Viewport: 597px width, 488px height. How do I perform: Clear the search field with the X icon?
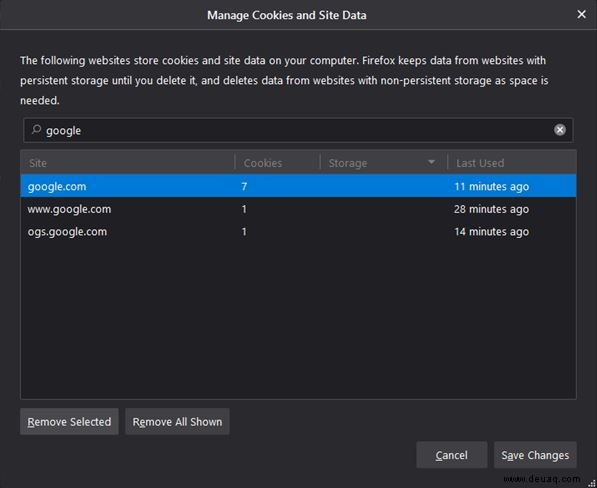pyautogui.click(x=559, y=130)
